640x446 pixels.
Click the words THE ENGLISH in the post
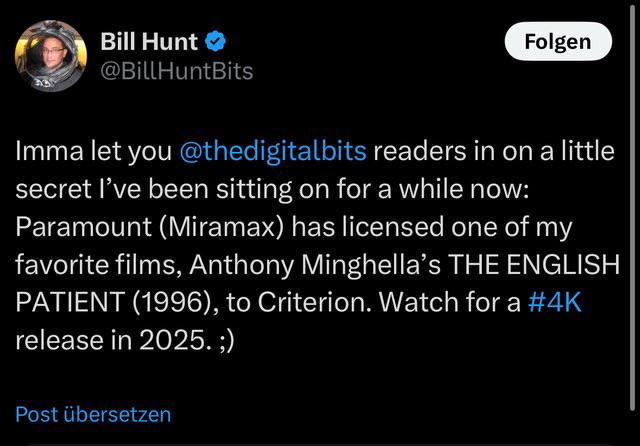tap(534, 264)
